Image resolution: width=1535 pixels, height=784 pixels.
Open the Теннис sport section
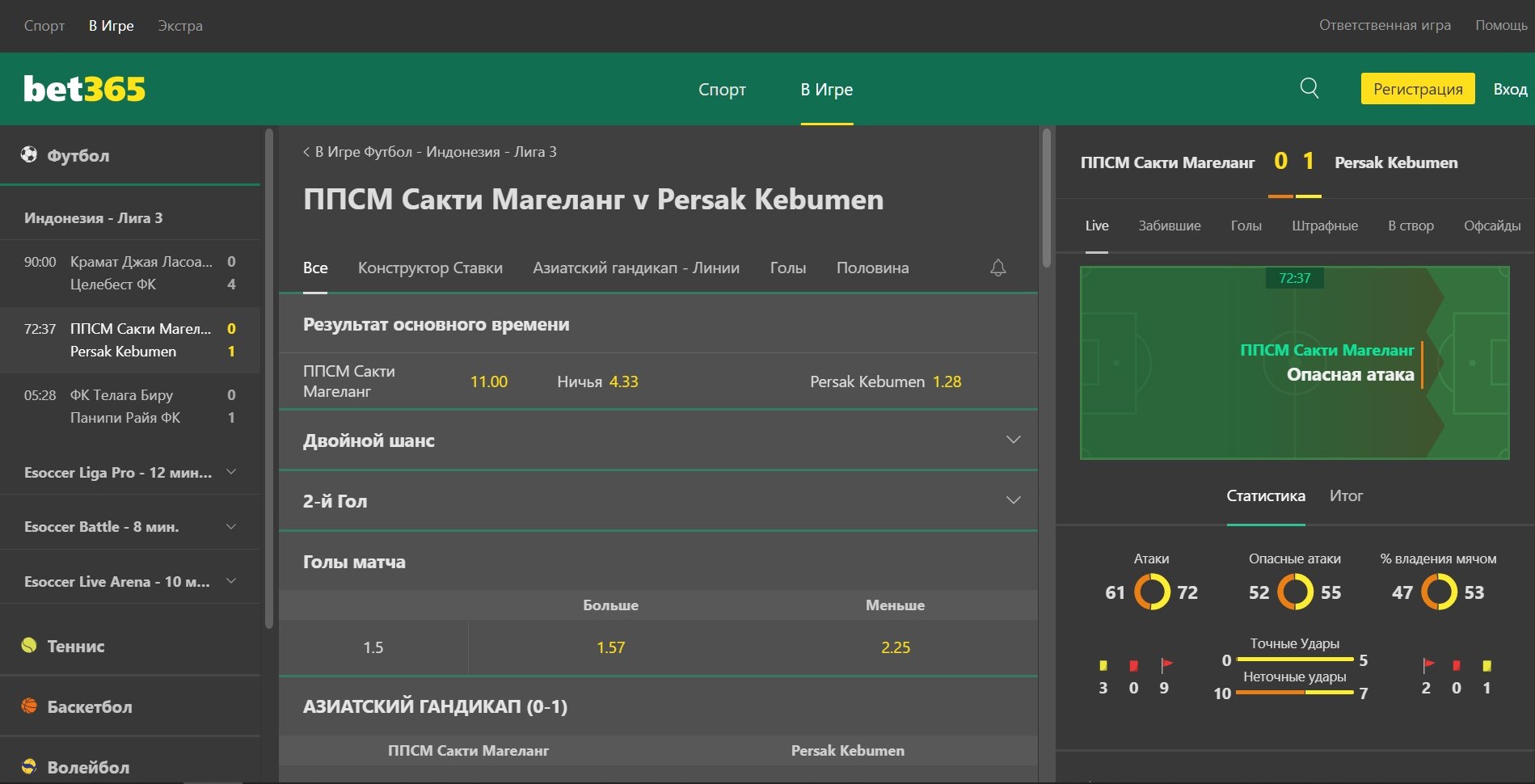pyautogui.click(x=130, y=646)
